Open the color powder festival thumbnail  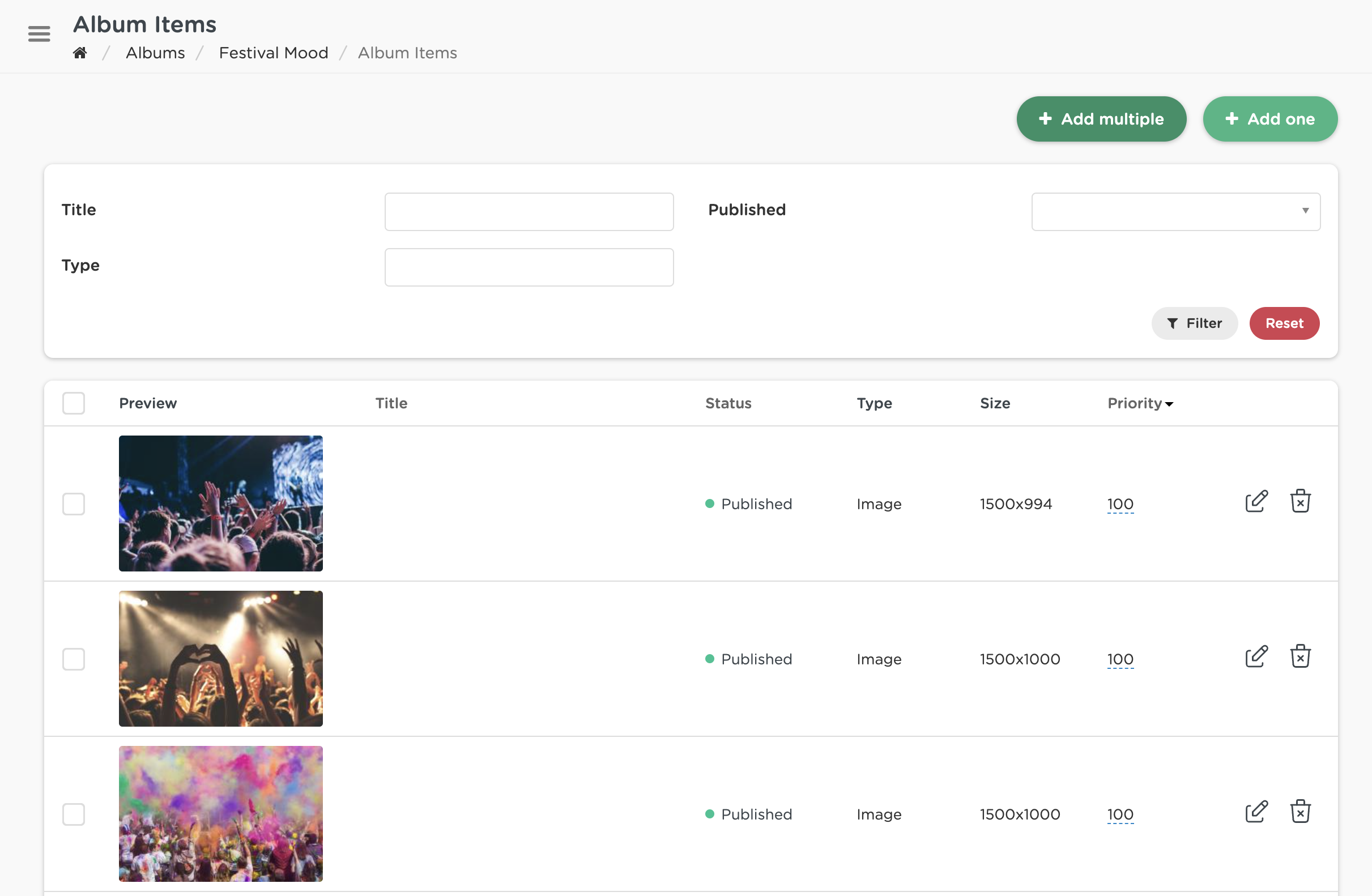[x=221, y=814]
